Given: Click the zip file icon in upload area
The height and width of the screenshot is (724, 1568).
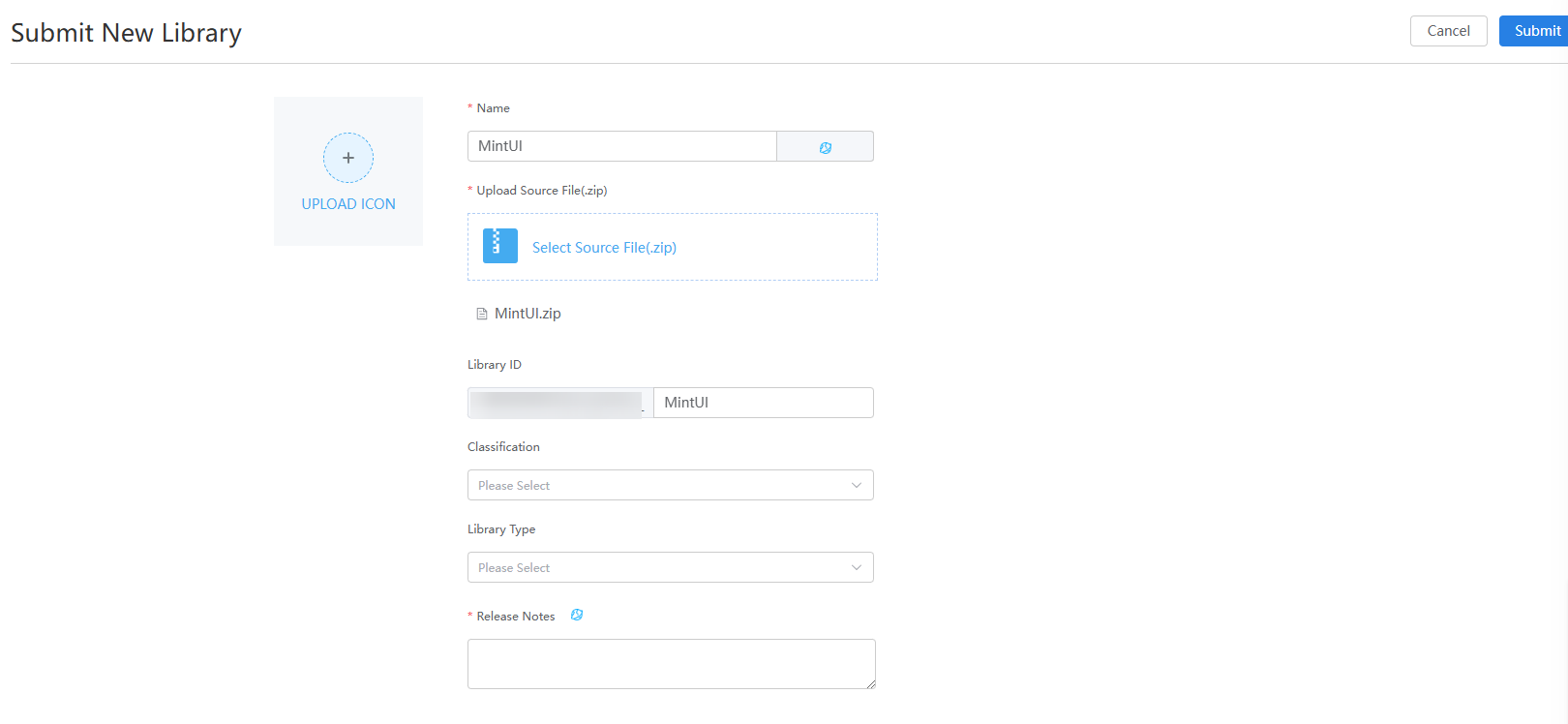Looking at the screenshot, I should (x=500, y=246).
